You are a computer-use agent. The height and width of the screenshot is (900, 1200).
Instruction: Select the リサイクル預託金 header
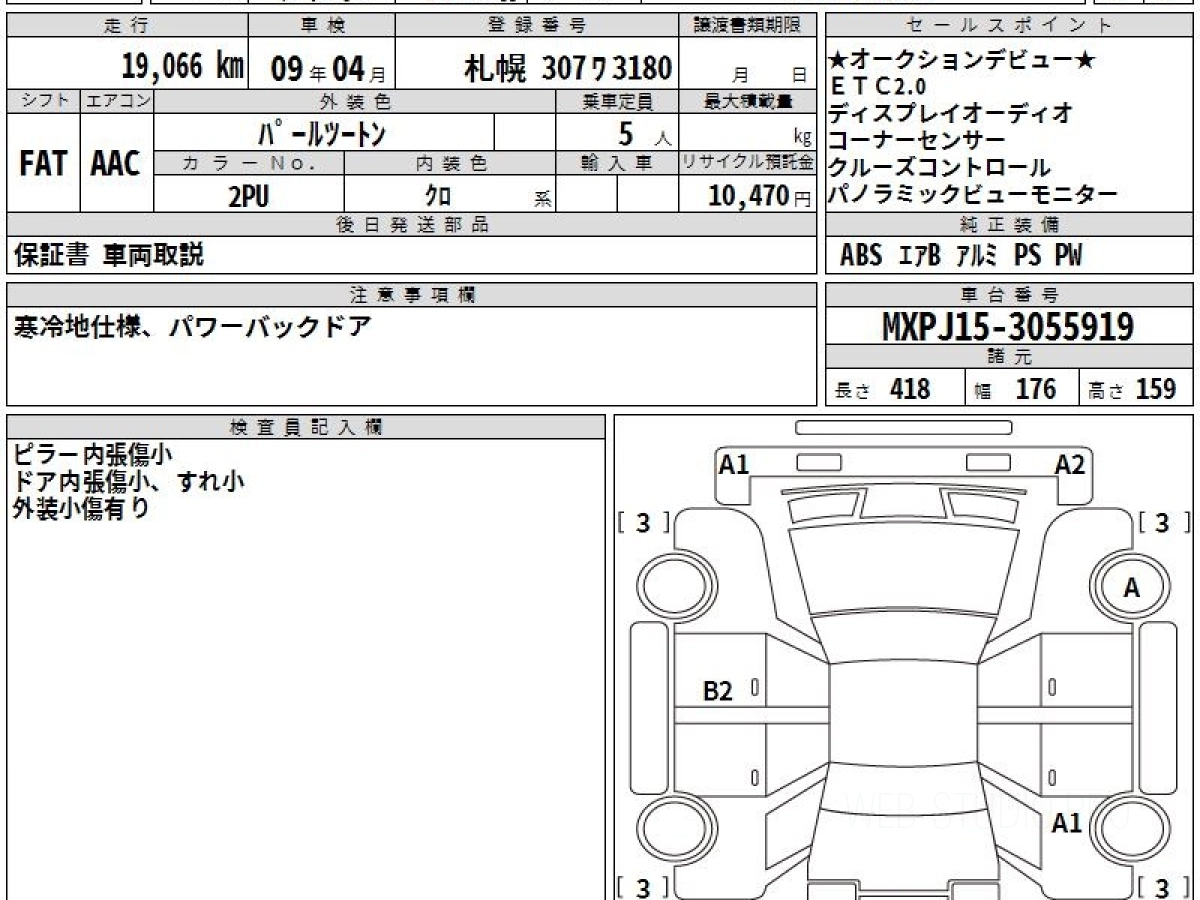[x=749, y=163]
